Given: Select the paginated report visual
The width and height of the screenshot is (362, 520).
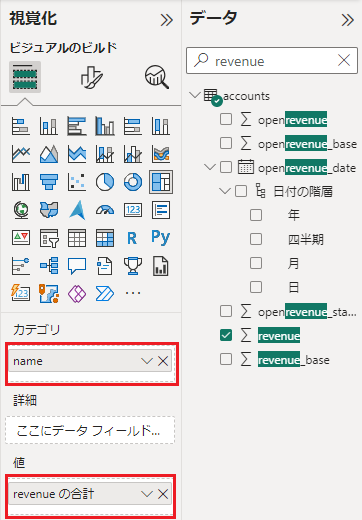Looking at the screenshot, I should click(x=161, y=266).
